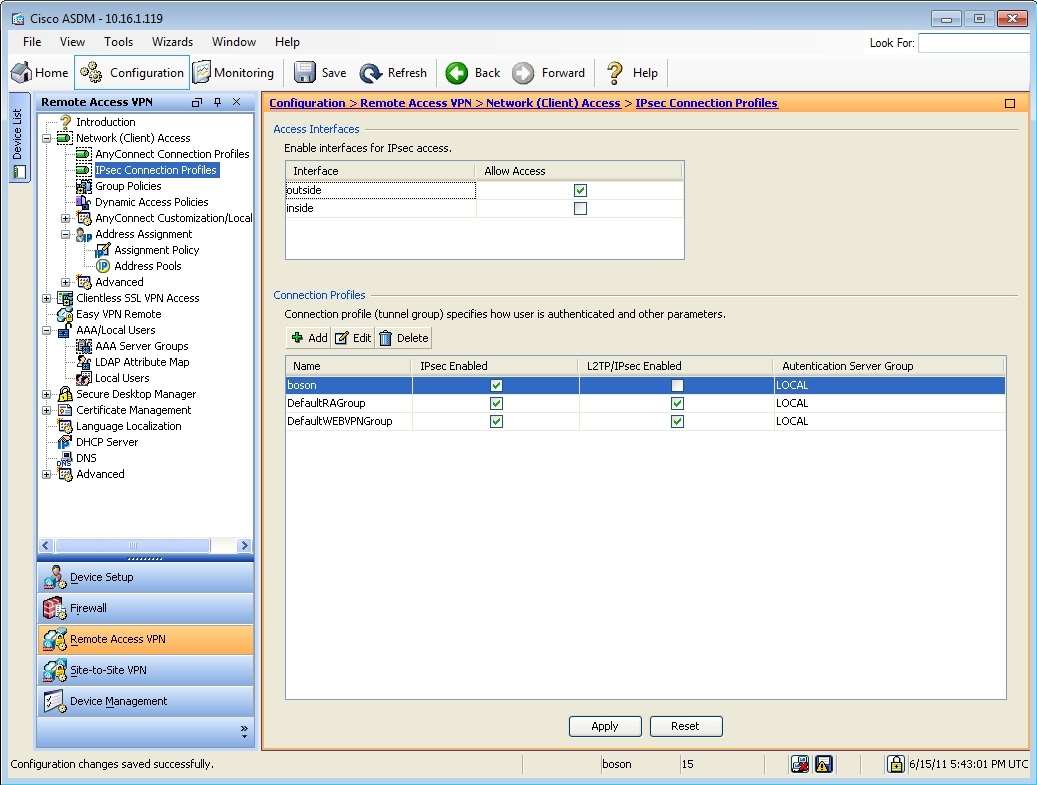Screen dimensions: 1037x785
Task: Open the Device Management pane icon
Action: click(x=55, y=701)
